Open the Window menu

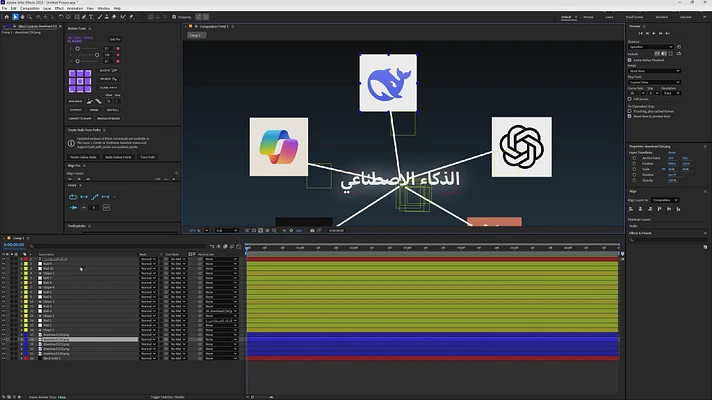(x=104, y=8)
